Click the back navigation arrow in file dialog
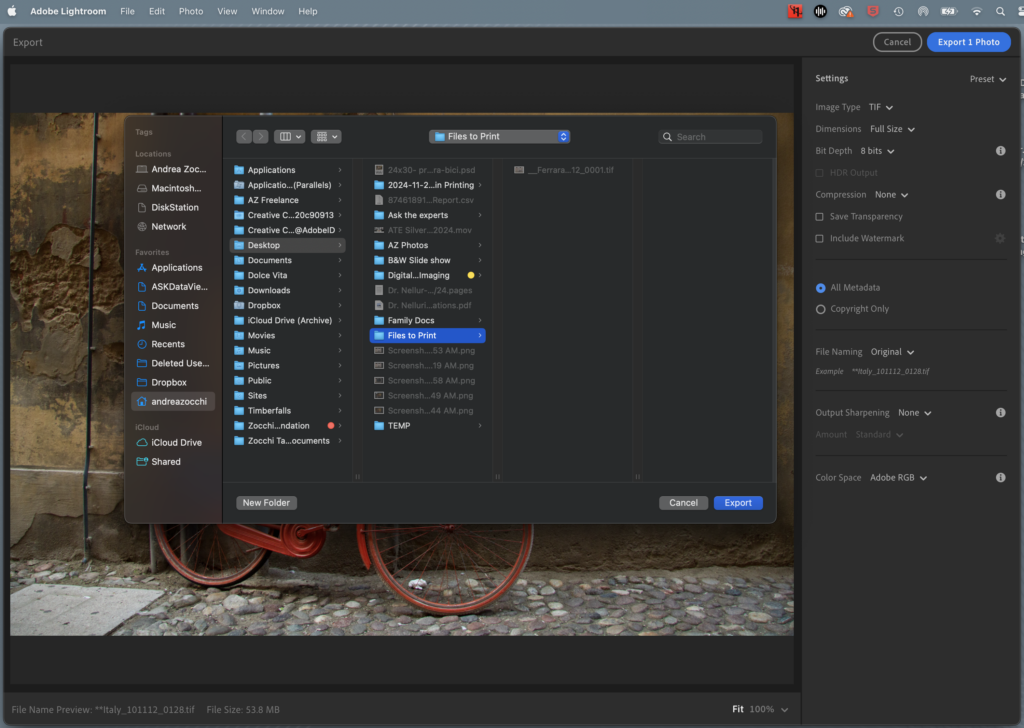1024x728 pixels. pos(244,137)
